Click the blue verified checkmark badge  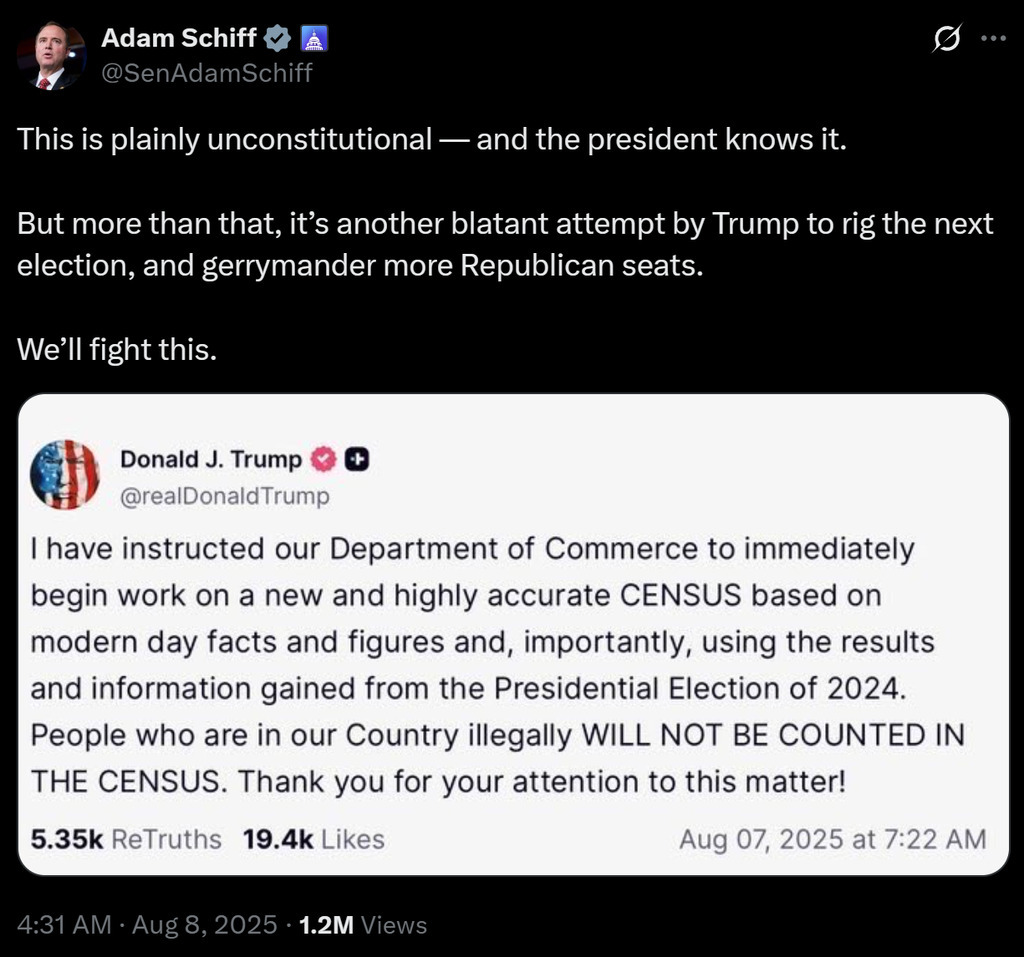pos(277,39)
